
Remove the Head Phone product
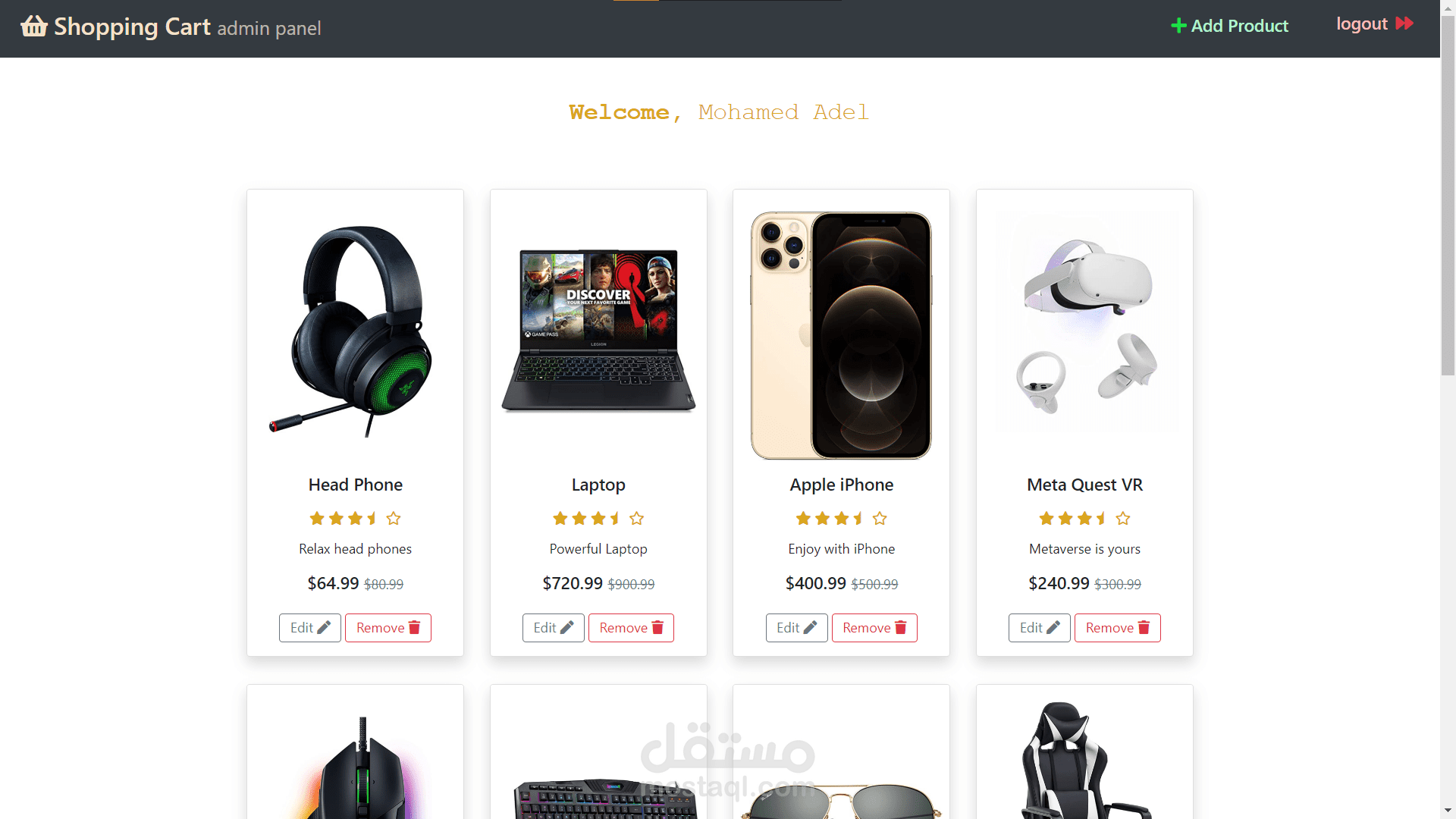point(388,628)
